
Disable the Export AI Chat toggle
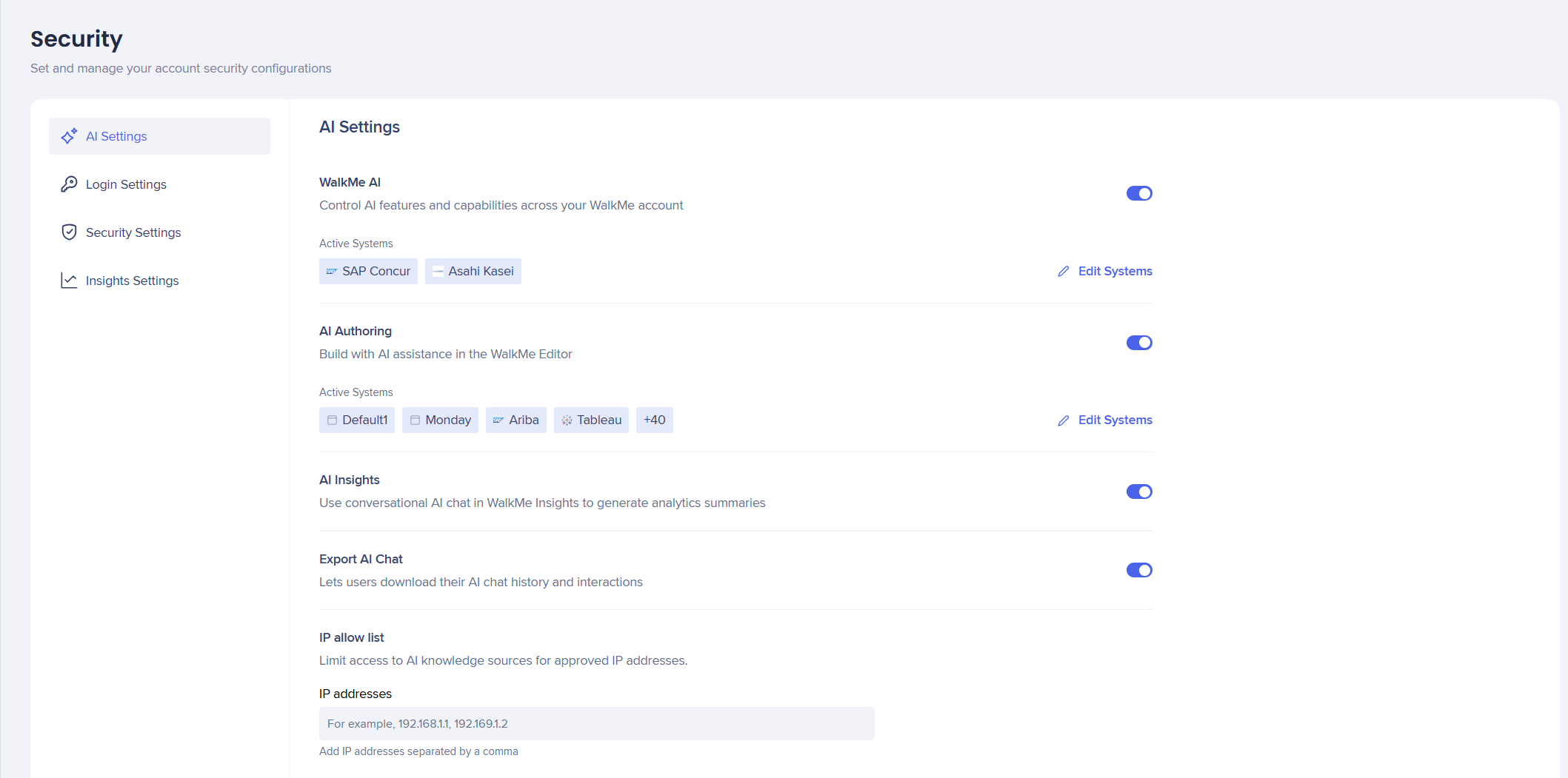[x=1139, y=570]
